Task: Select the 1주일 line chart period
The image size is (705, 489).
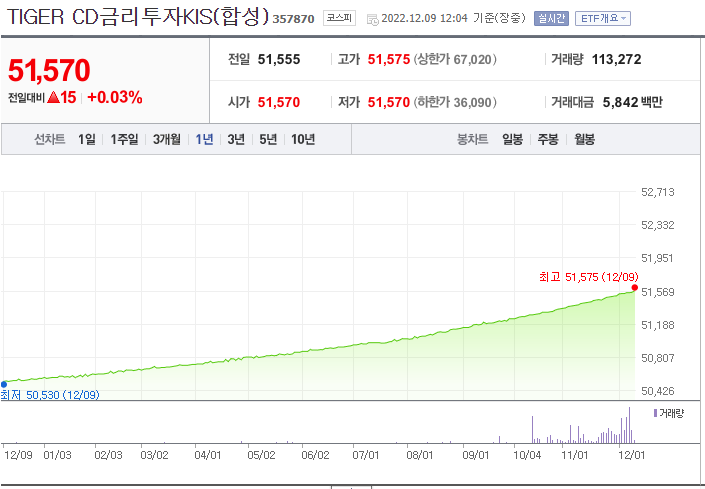Action: [124, 139]
